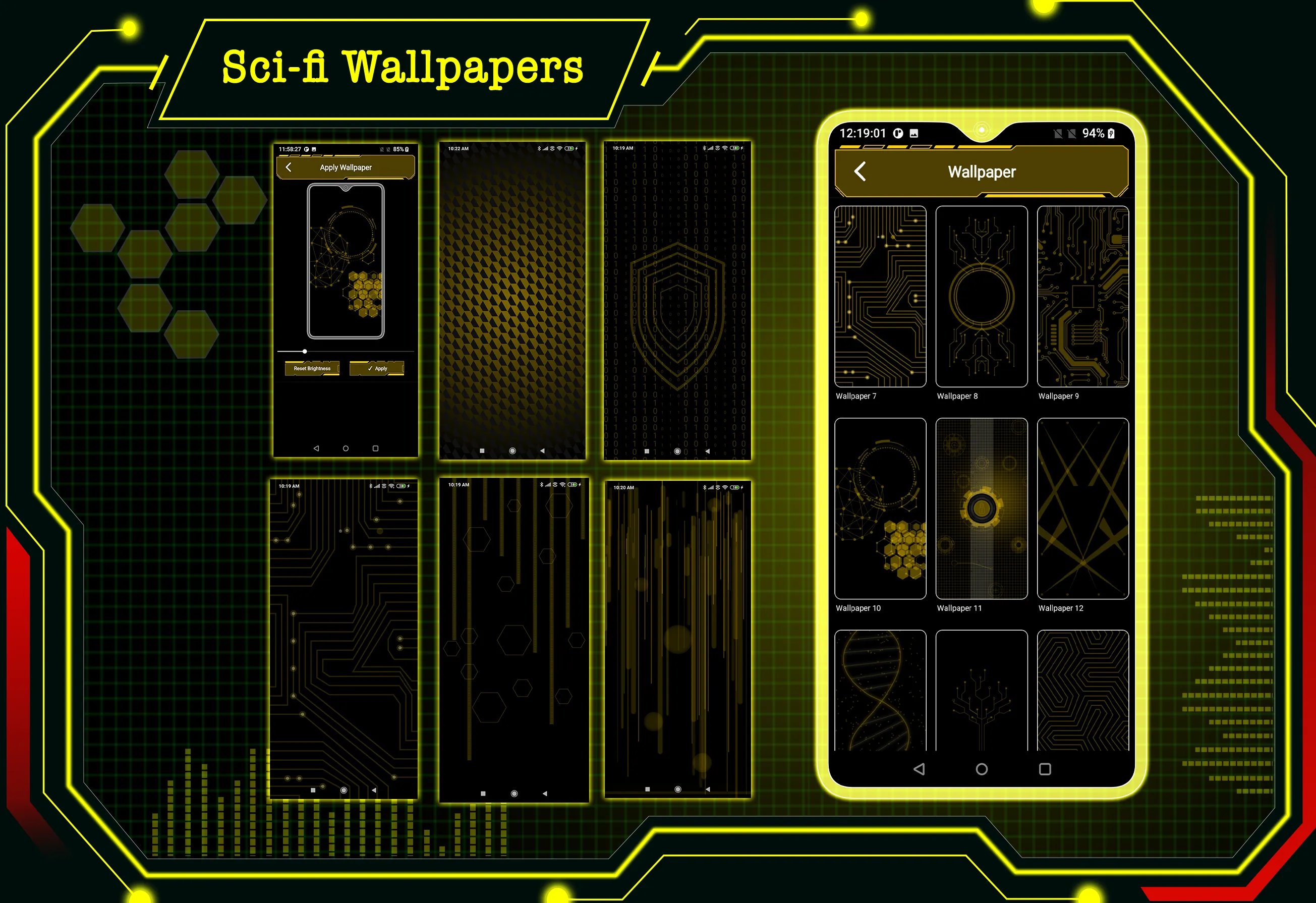Viewport: 1316px width, 903px height.
Task: Click the glowing orb Wallpaper 11 icon
Action: tap(983, 511)
